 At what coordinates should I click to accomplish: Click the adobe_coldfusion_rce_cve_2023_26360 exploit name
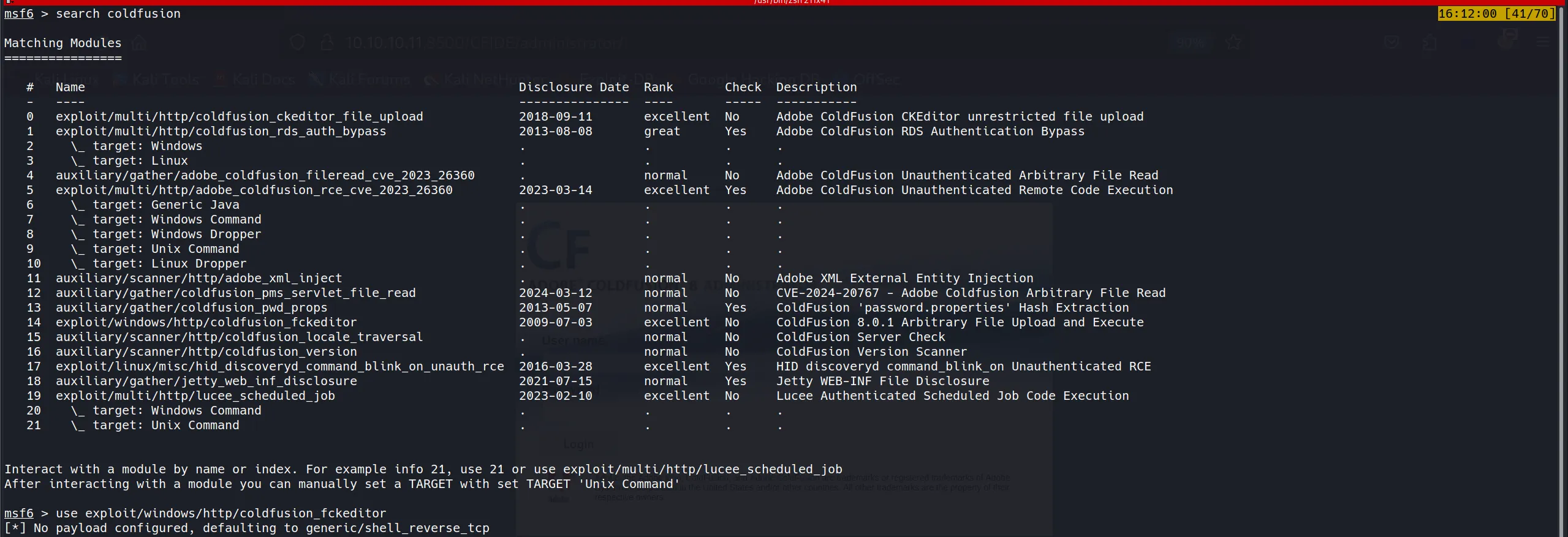point(254,190)
